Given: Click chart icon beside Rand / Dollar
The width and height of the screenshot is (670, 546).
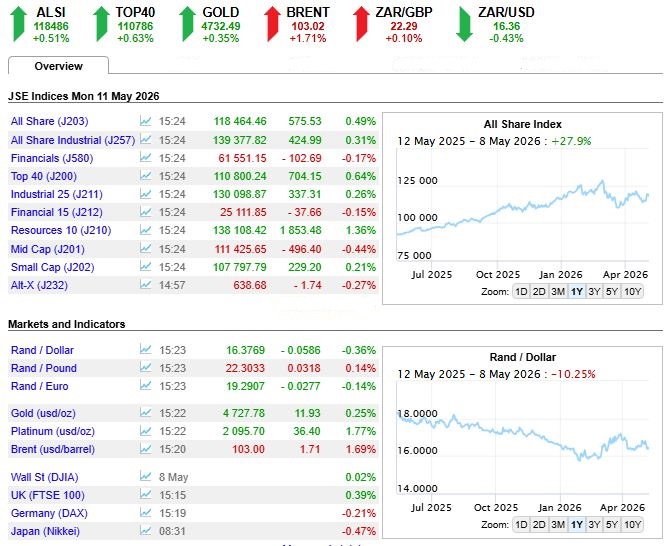Looking at the screenshot, I should 146,349.
